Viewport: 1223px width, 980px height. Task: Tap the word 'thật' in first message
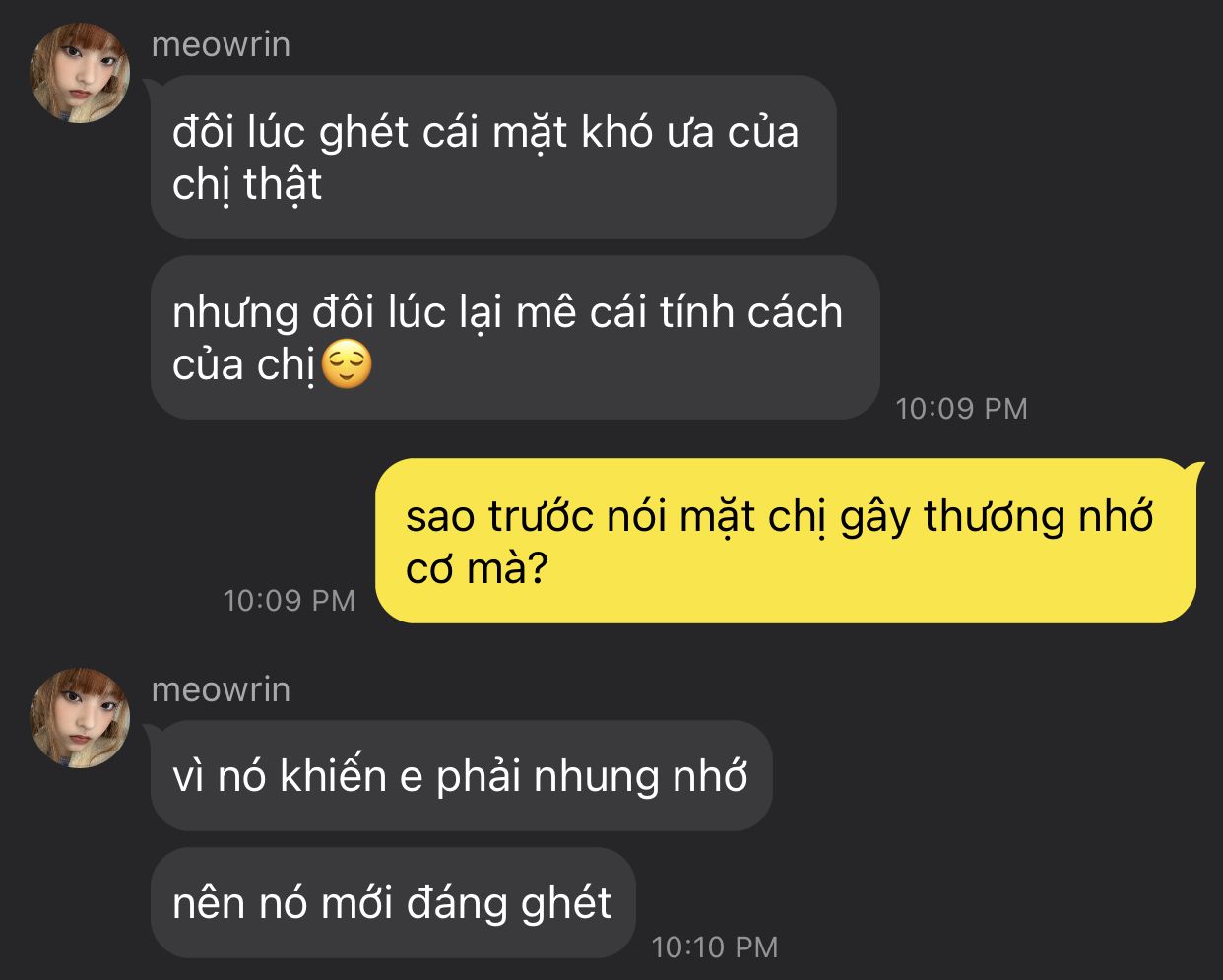283,185
